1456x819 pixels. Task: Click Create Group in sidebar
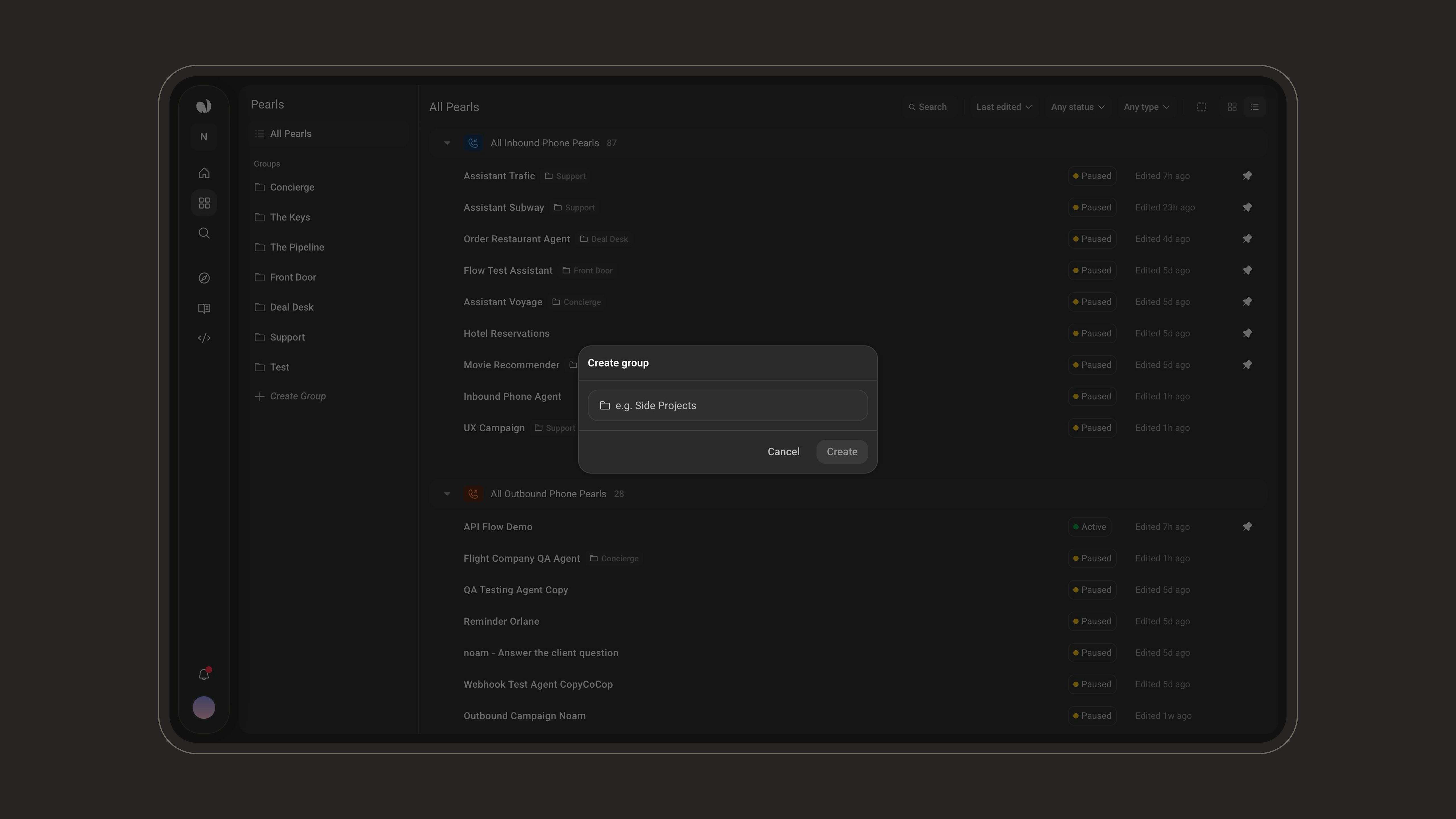coord(291,396)
